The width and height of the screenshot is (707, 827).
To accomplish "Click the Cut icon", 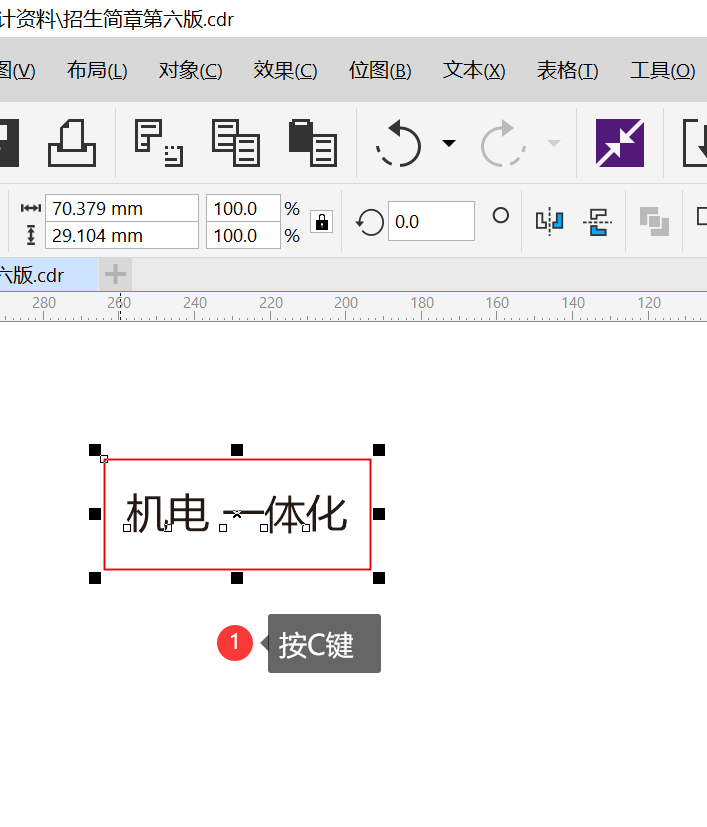I will click(158, 143).
